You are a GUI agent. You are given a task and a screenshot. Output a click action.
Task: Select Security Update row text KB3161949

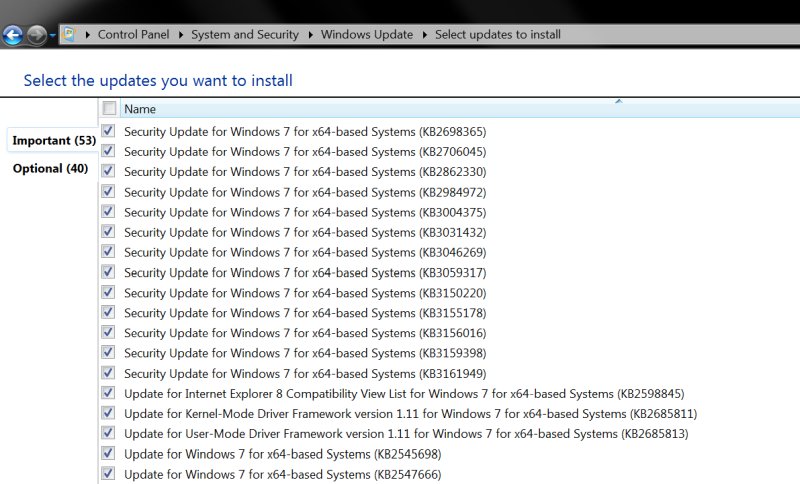(305, 373)
